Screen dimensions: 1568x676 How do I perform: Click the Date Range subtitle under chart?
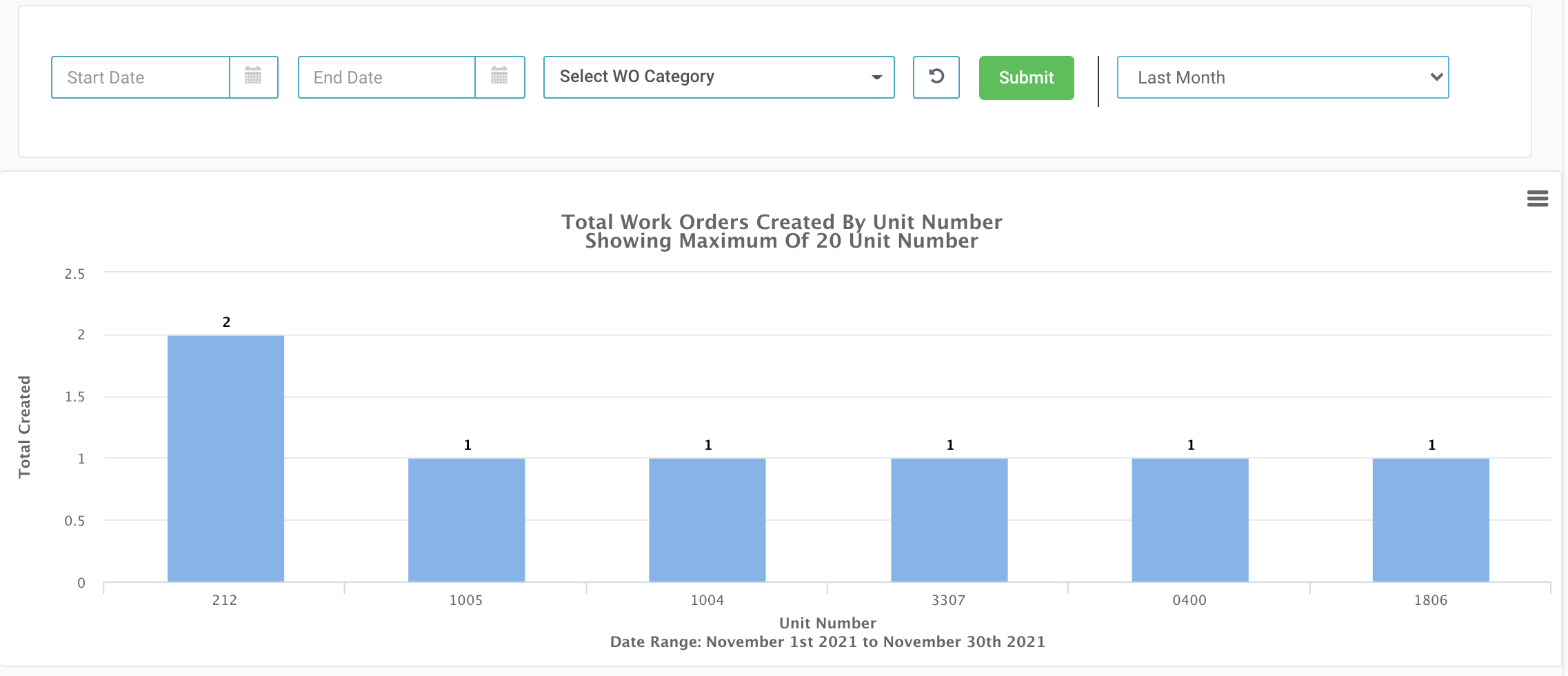(x=827, y=642)
